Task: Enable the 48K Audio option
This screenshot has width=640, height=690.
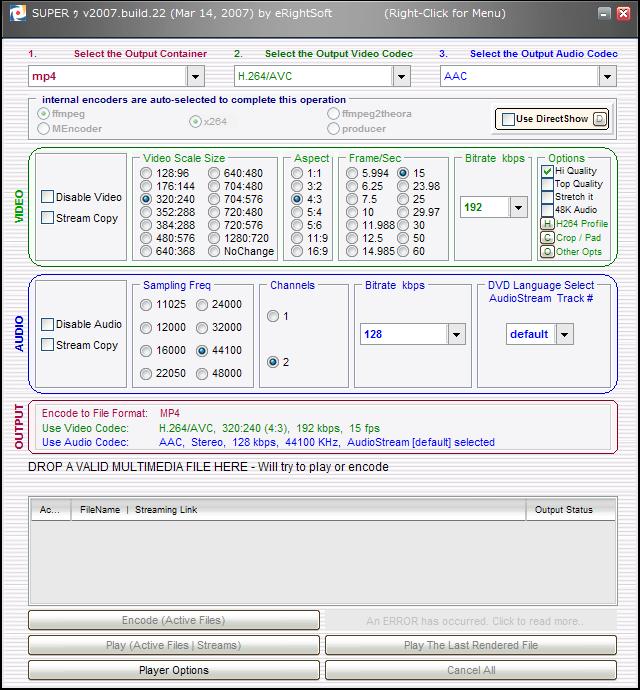Action: [x=547, y=209]
